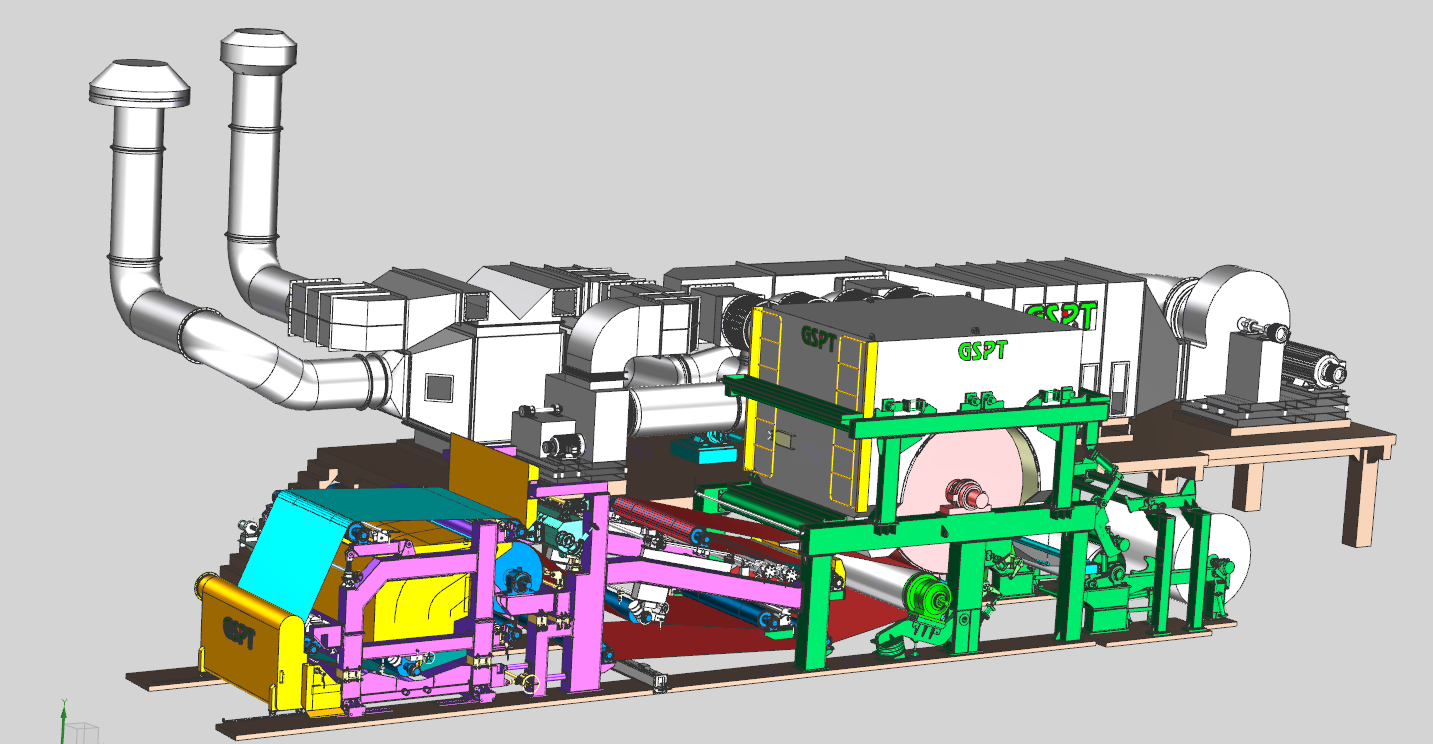Select the taller second exhaust stack cap
Screen dimensions: 1433x744
259,50
